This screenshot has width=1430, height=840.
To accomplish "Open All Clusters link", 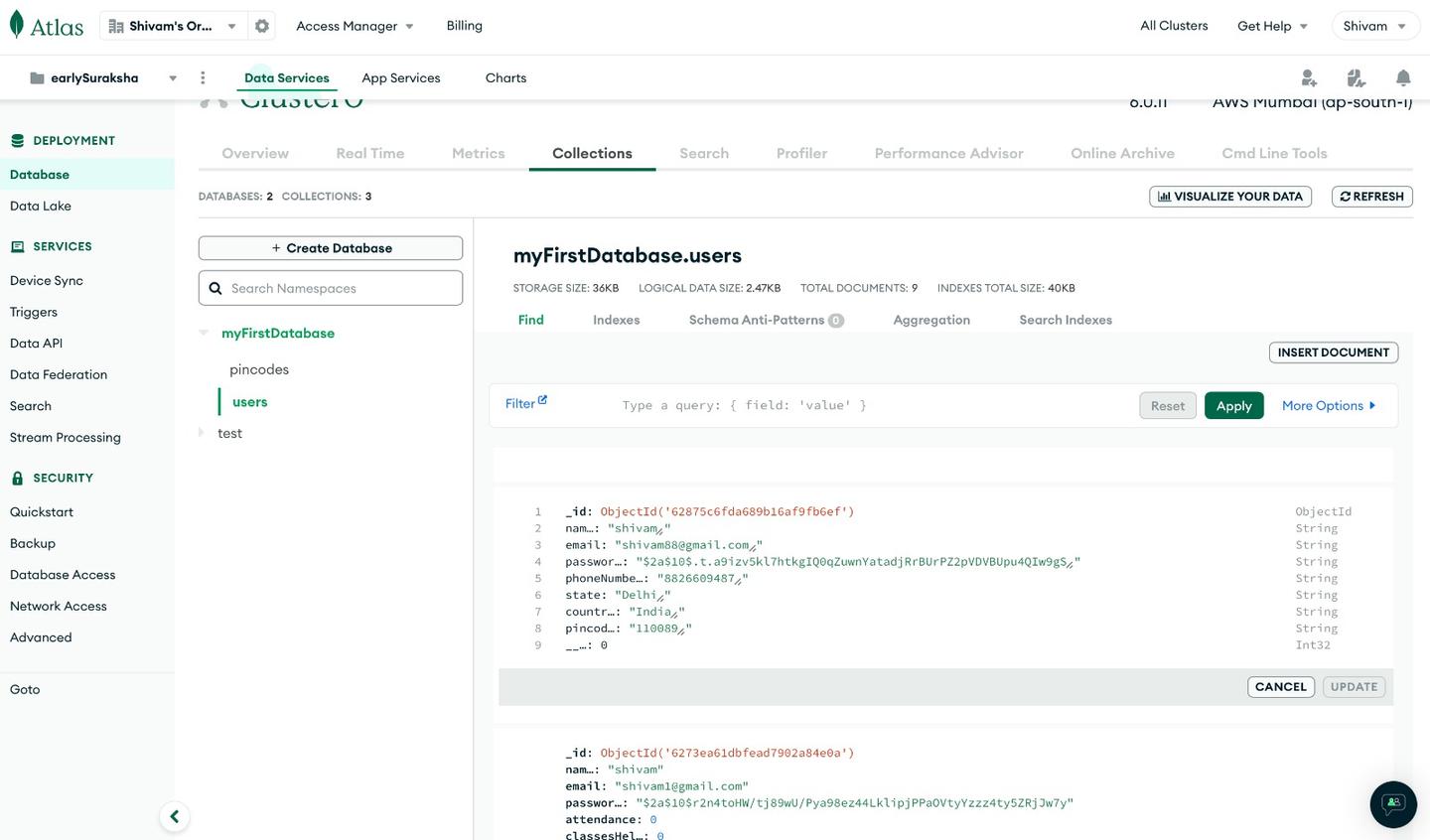I will (x=1174, y=26).
